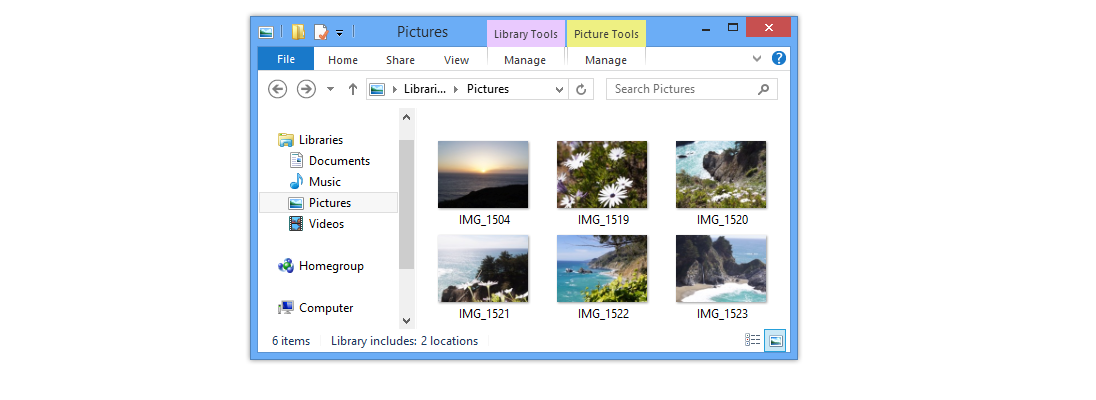Click the Forward navigation arrow
Viewport: 1096px width, 400px height.
(306, 89)
